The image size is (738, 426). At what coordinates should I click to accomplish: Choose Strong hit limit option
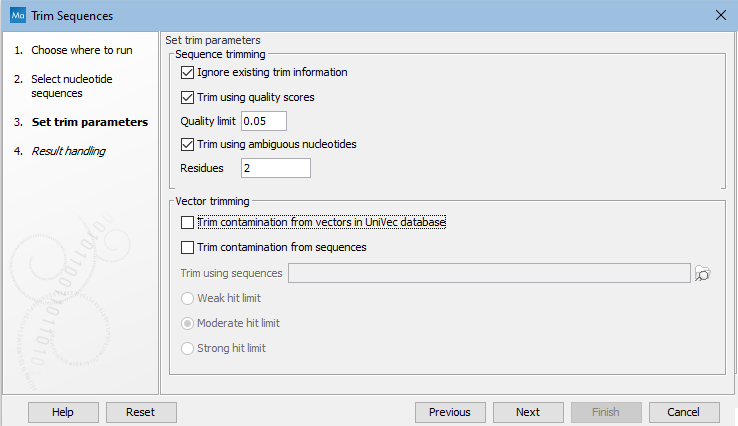point(187,348)
